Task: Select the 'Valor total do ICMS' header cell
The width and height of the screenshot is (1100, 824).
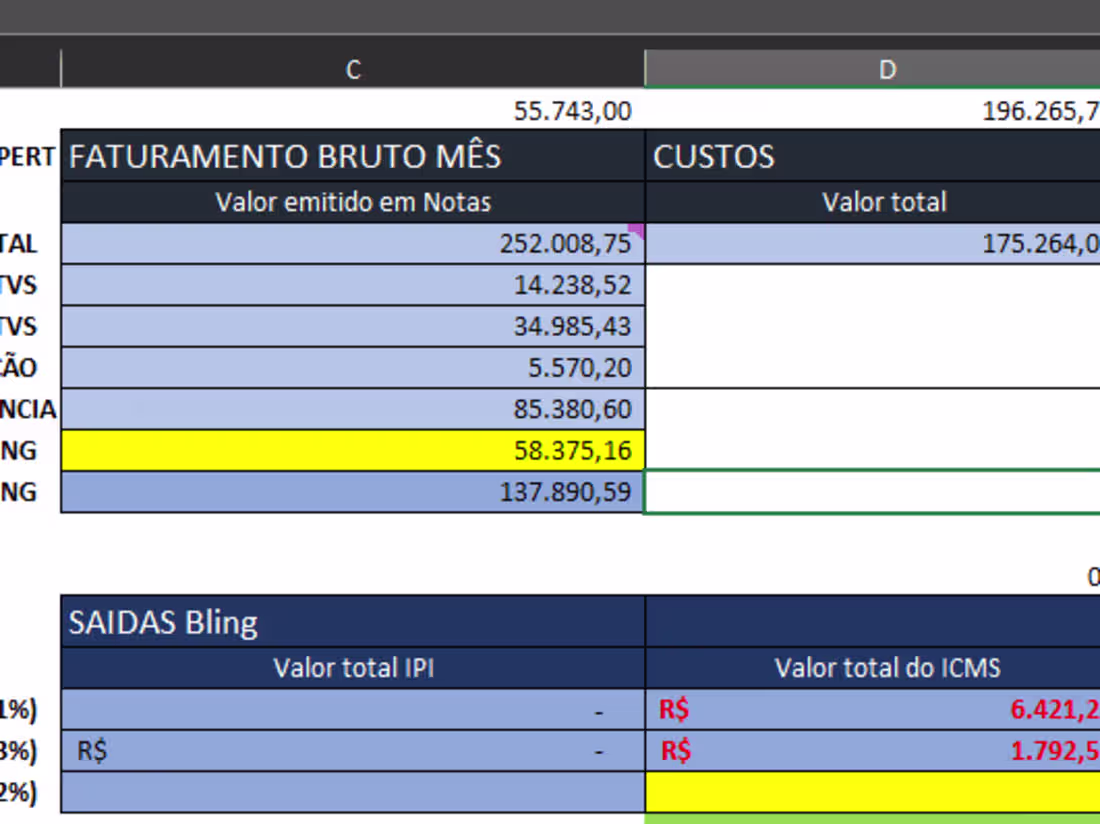Action: pyautogui.click(x=886, y=667)
